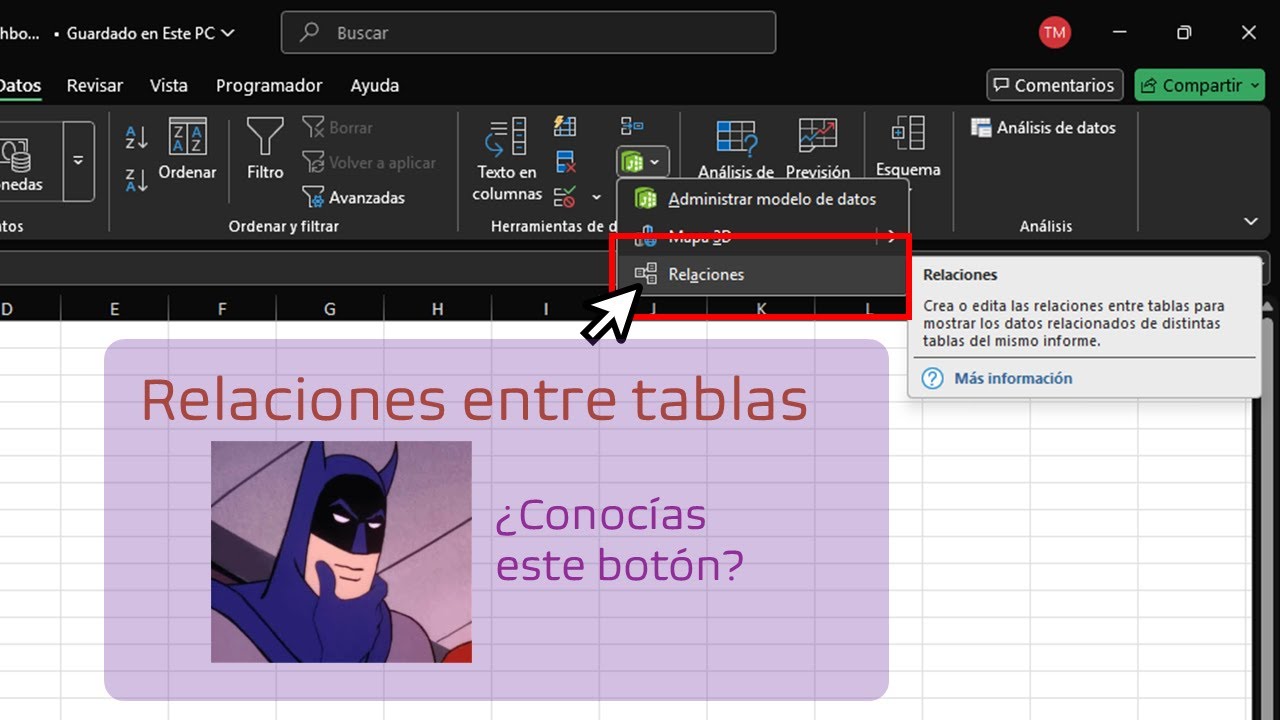
Task: Click into the Buscar search box
Action: tap(528, 32)
